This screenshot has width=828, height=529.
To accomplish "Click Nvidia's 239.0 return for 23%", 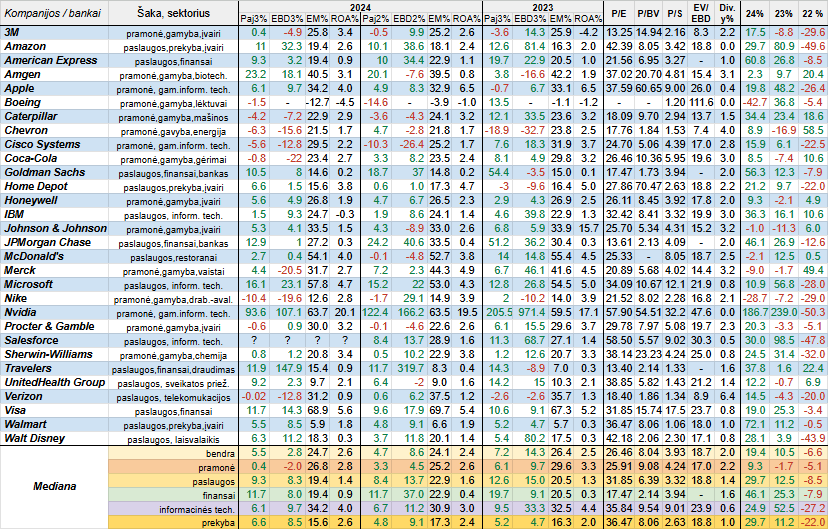I will coord(784,313).
